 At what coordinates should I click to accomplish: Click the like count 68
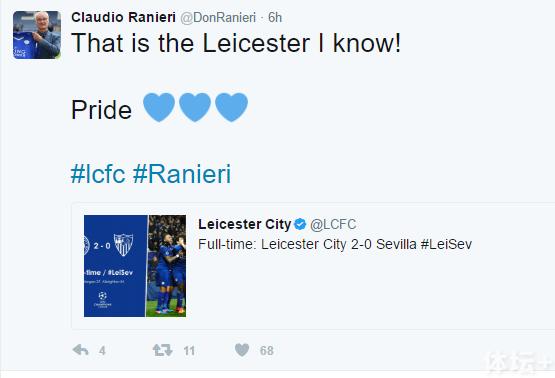(267, 351)
